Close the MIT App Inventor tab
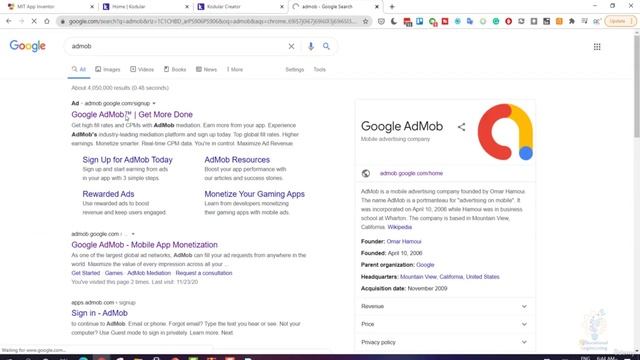The width and height of the screenshot is (640, 360). tap(92, 7)
